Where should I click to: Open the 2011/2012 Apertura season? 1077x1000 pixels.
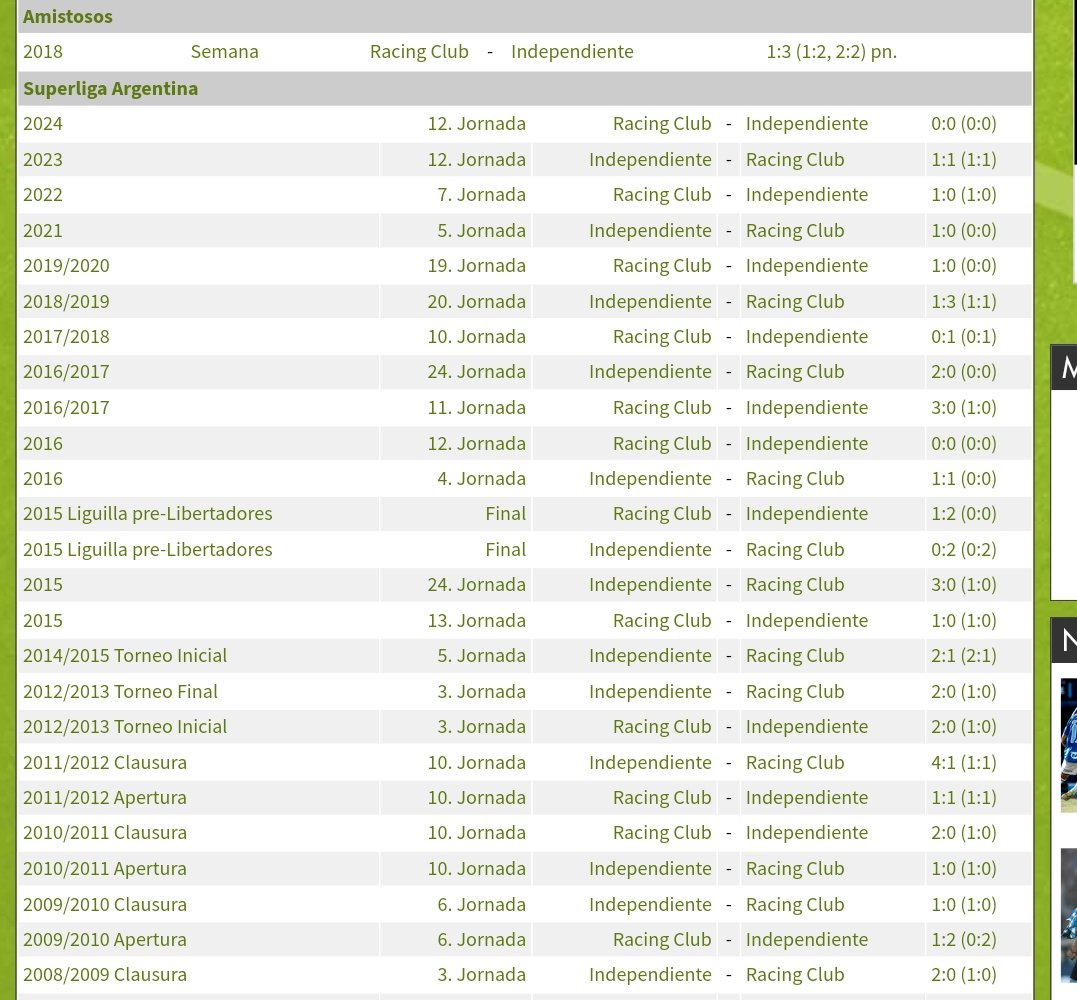(x=104, y=797)
